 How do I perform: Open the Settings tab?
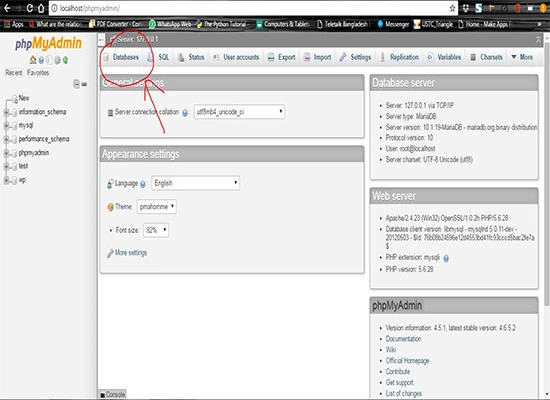(x=356, y=57)
